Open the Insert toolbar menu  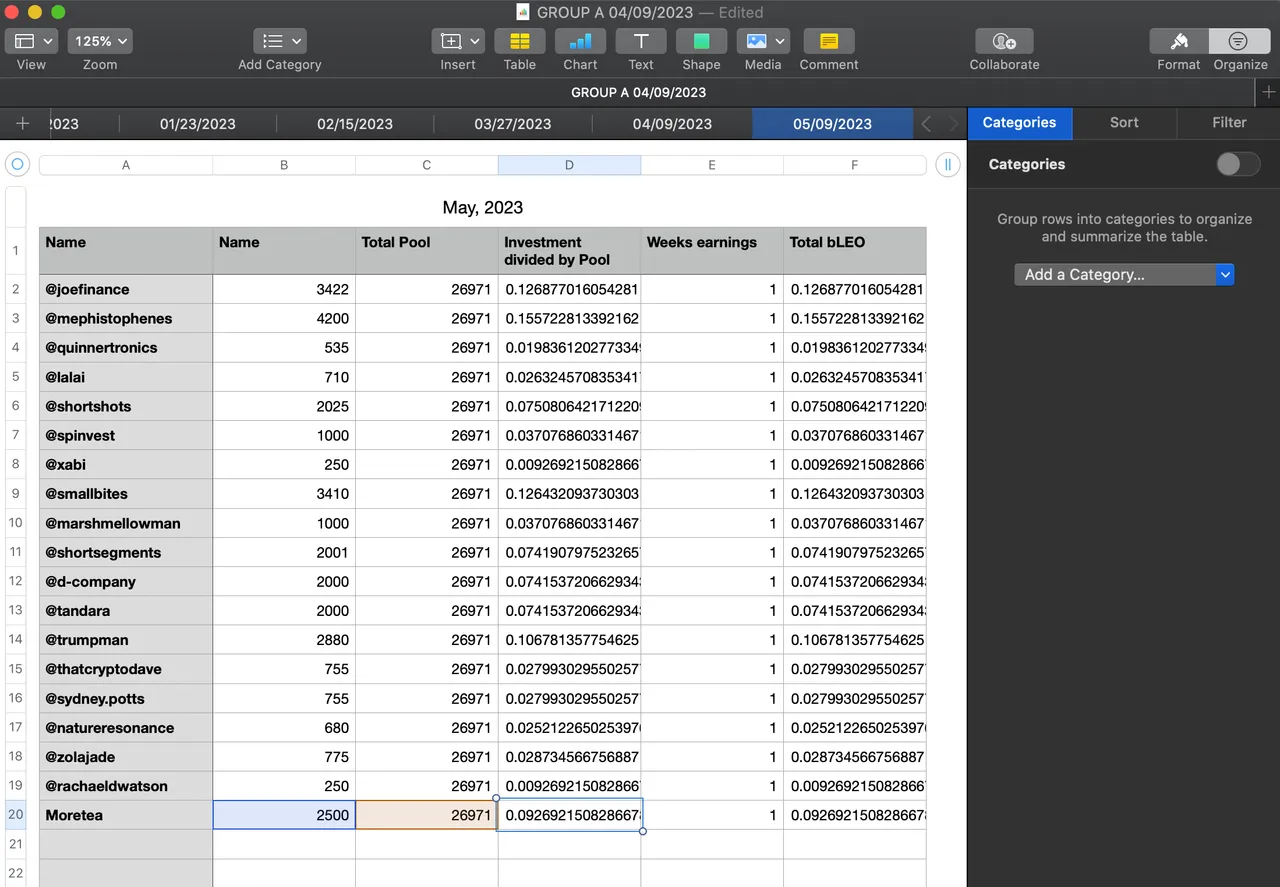coord(458,41)
